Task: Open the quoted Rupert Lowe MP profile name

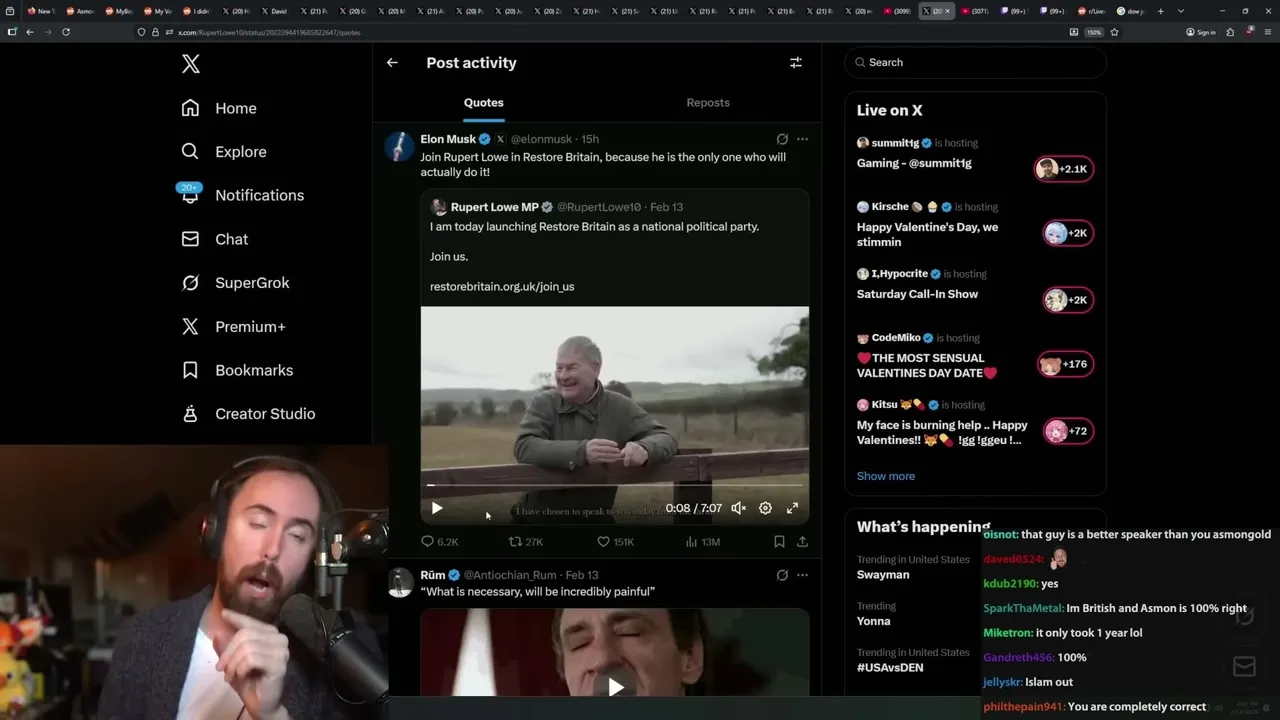Action: click(494, 207)
